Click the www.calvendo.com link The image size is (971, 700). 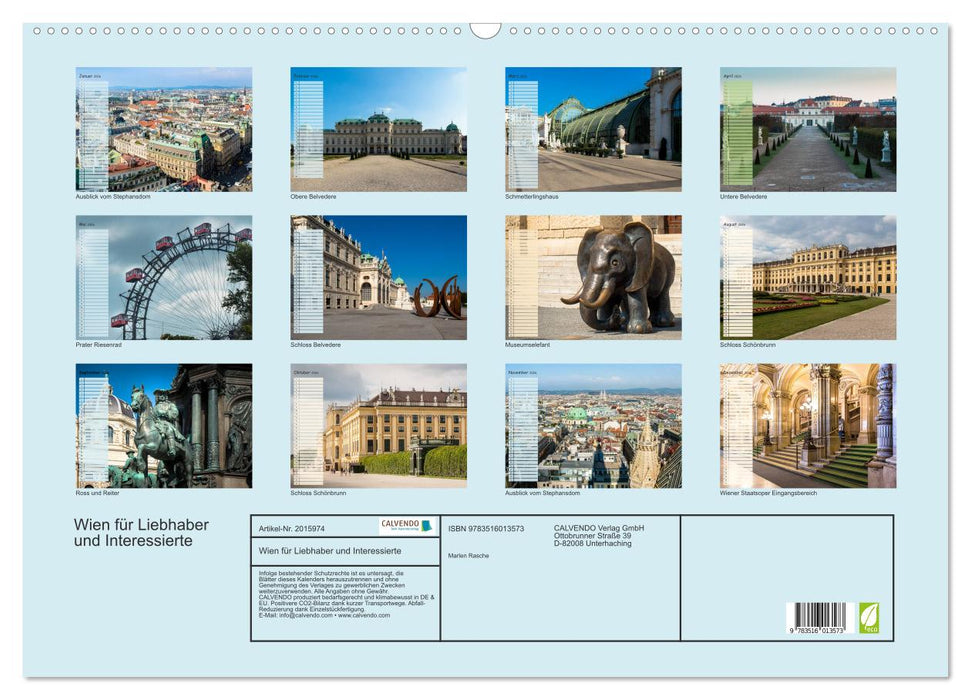click(x=362, y=615)
